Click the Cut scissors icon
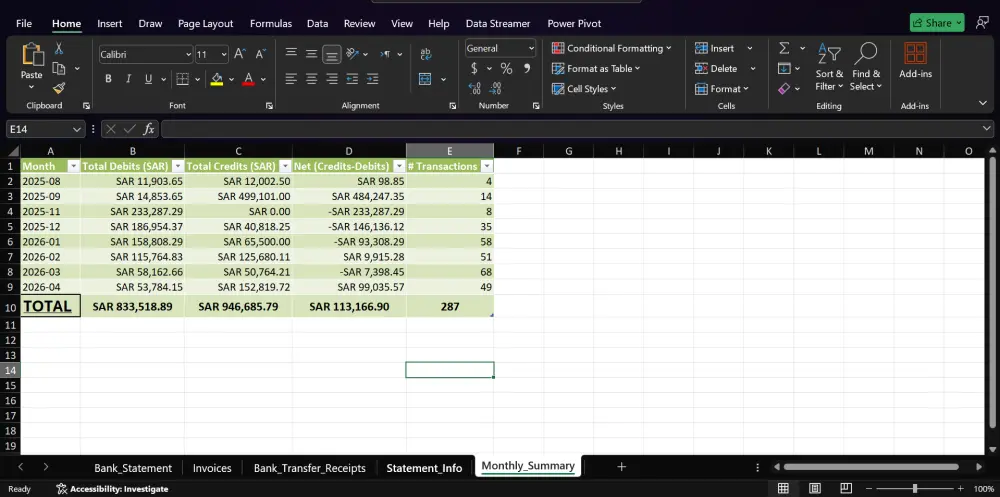 (59, 48)
